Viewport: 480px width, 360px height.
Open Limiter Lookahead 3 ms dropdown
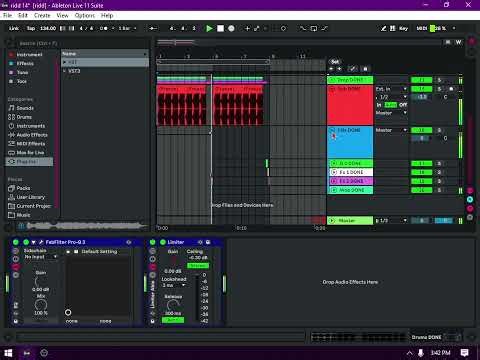pos(174,285)
